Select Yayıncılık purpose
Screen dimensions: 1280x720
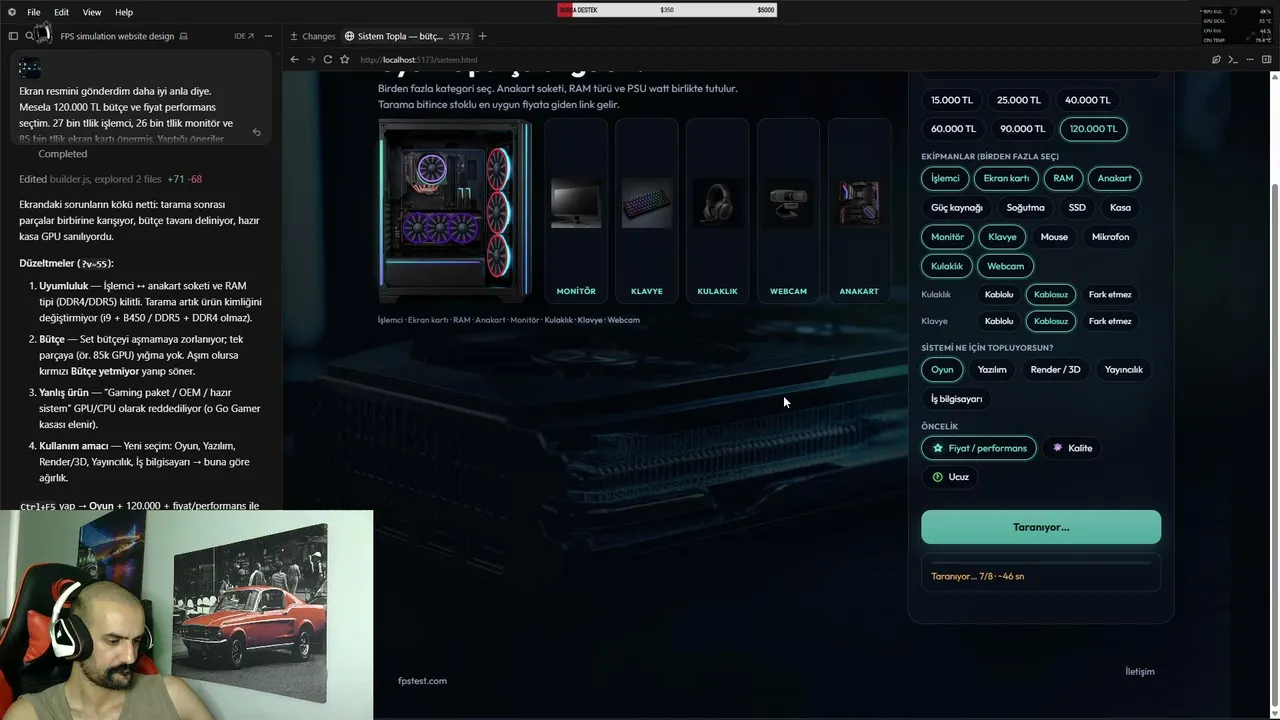pos(1123,370)
